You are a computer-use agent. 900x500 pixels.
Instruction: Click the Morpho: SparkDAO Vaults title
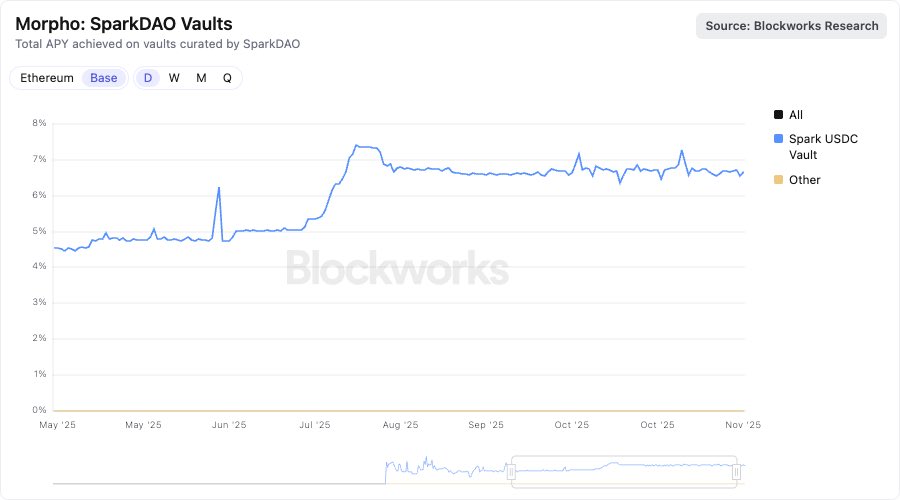pyautogui.click(x=125, y=23)
